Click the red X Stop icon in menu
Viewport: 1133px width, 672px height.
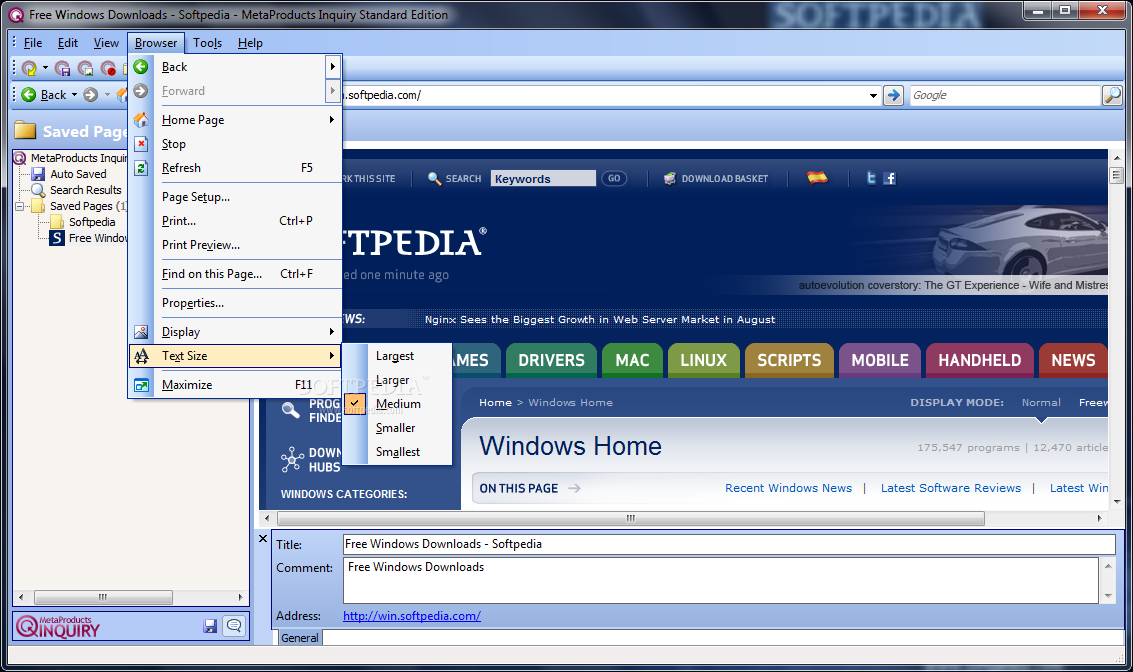point(142,144)
